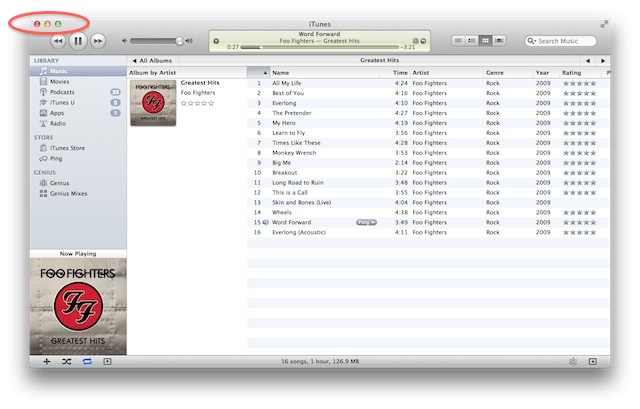
Task: Skip forward to next track
Action: (x=98, y=41)
